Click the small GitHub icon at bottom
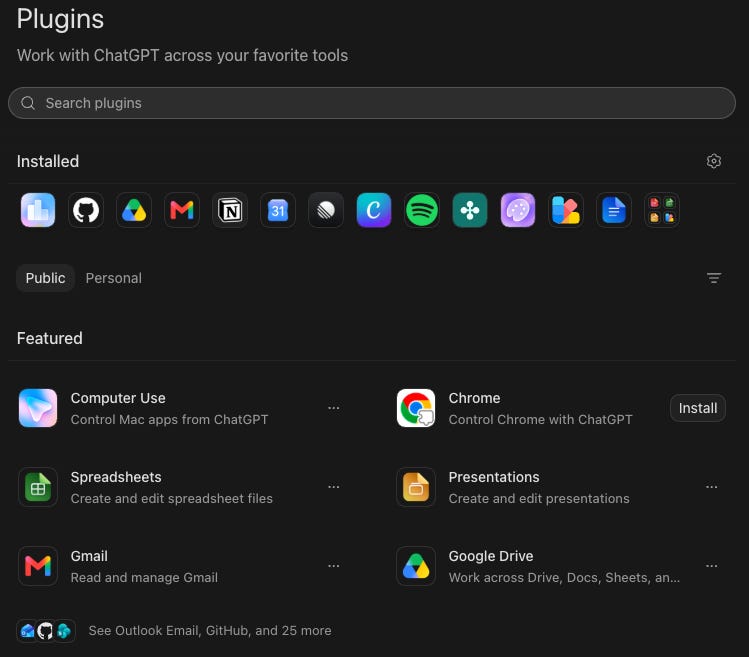The image size is (749, 657). [45, 631]
